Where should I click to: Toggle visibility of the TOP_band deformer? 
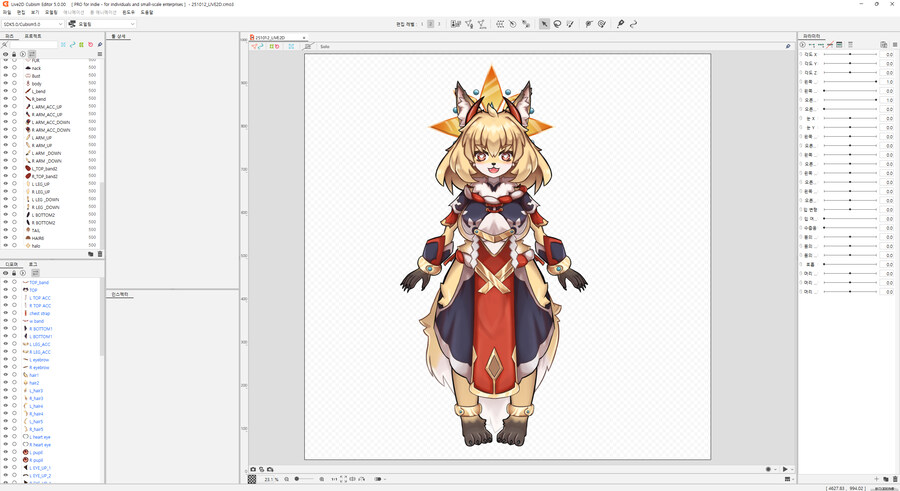coord(6,282)
